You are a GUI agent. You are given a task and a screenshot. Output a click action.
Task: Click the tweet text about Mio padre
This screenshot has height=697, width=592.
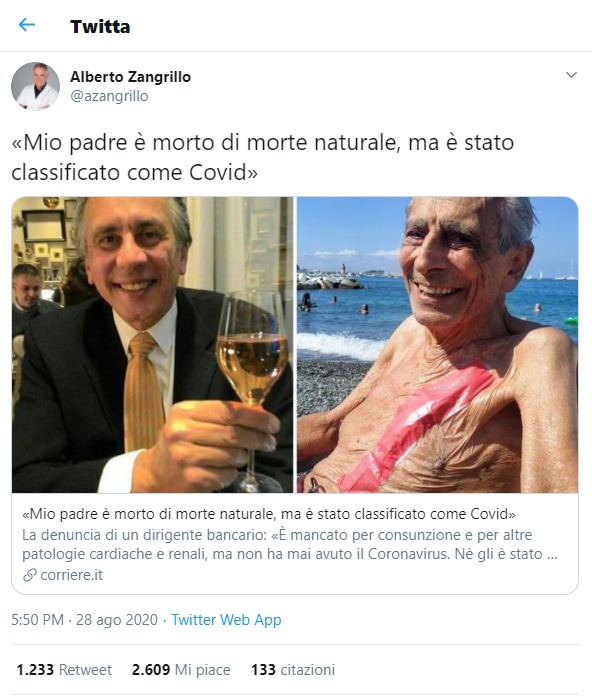262,157
